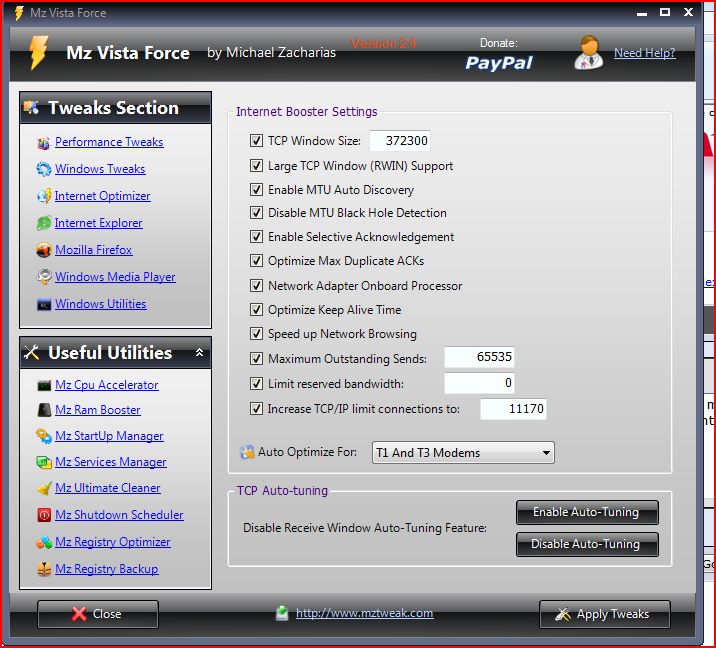Toggle Speed up Network Browsing
Viewport: 716px width, 648px height.
click(256, 334)
